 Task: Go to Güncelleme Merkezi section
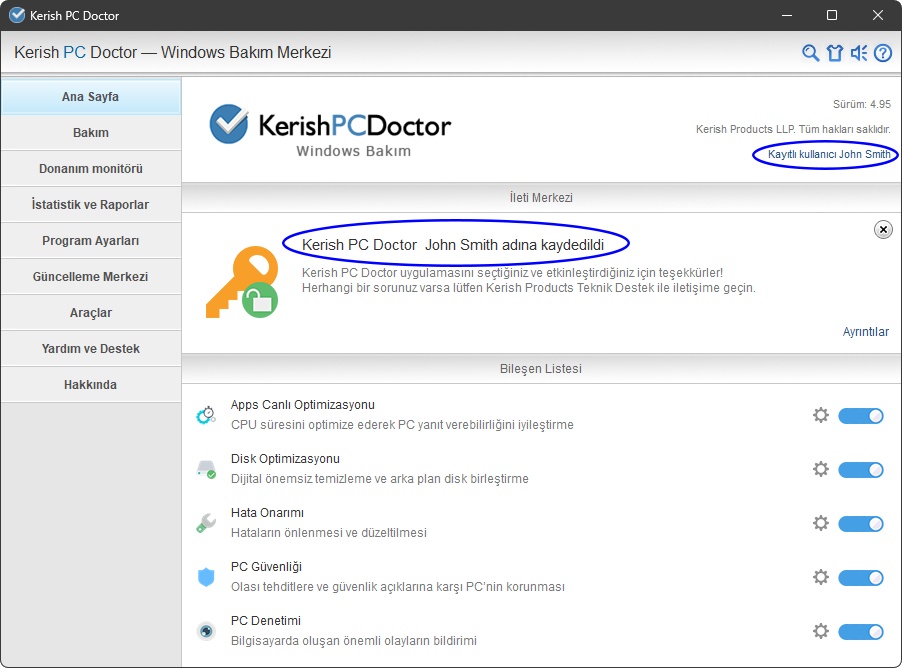coord(91,277)
